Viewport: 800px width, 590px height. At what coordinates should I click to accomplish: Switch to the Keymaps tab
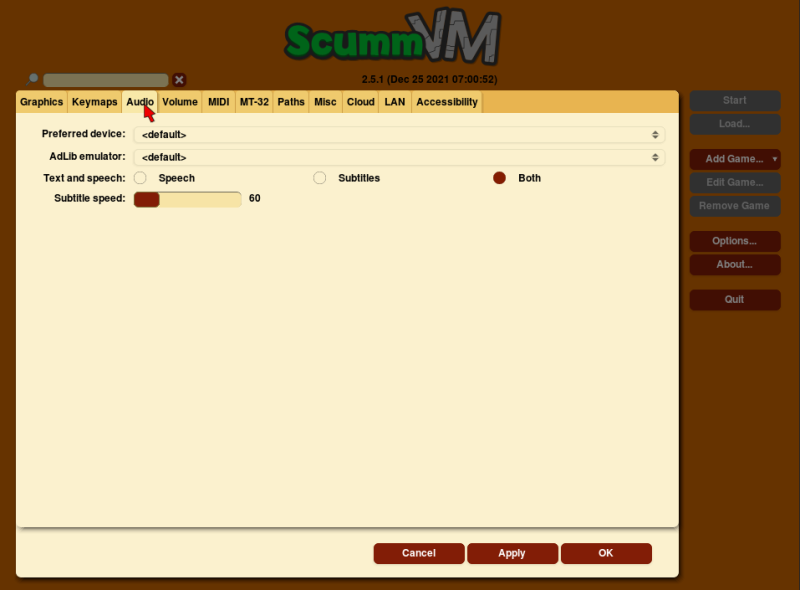pos(94,102)
